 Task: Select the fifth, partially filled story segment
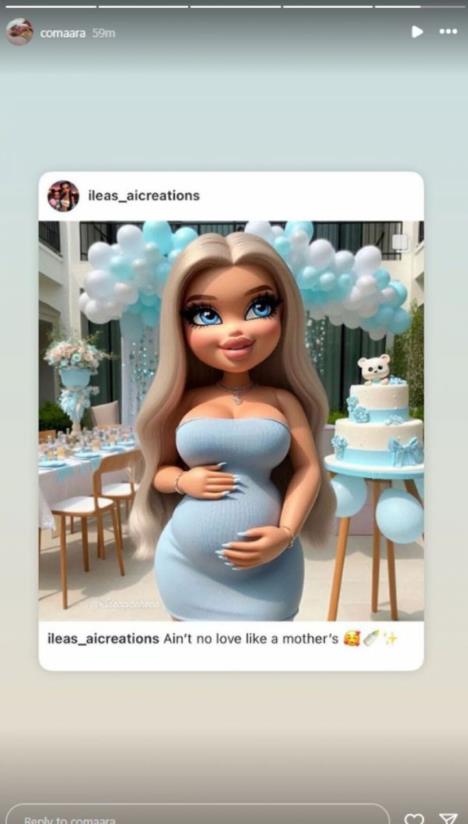coord(420,7)
